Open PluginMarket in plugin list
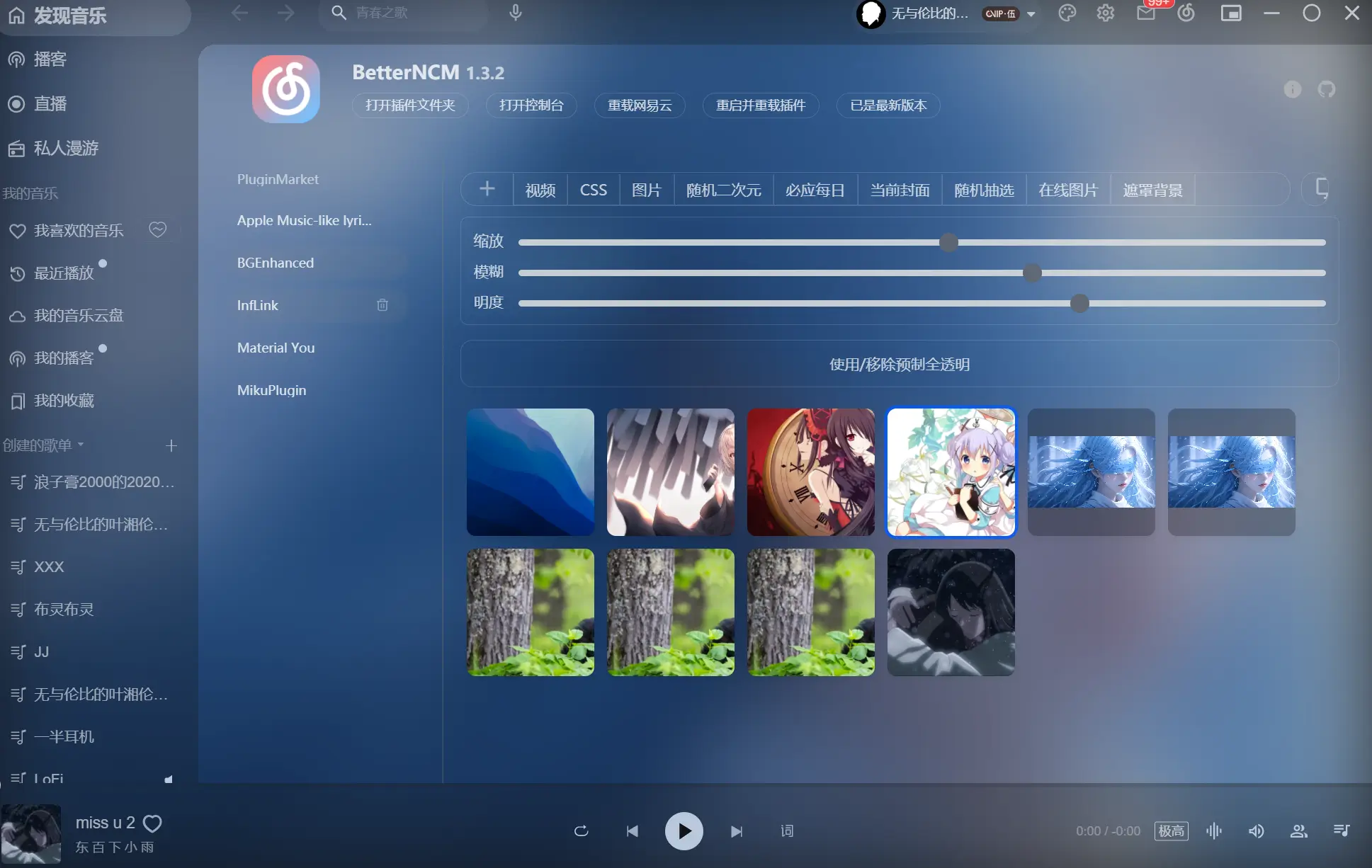The height and width of the screenshot is (868, 1372). (x=278, y=179)
